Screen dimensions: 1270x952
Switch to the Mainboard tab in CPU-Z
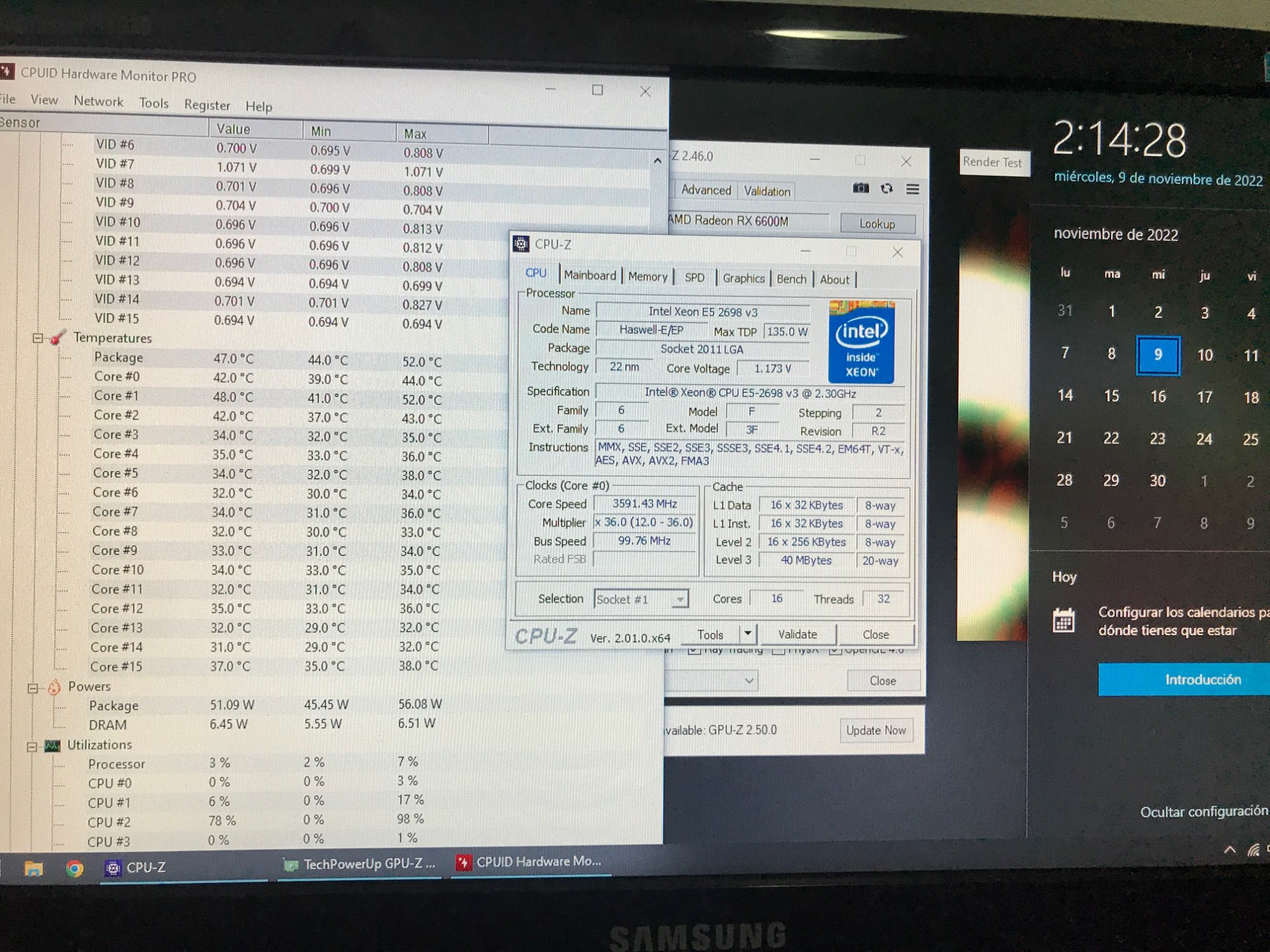(590, 275)
